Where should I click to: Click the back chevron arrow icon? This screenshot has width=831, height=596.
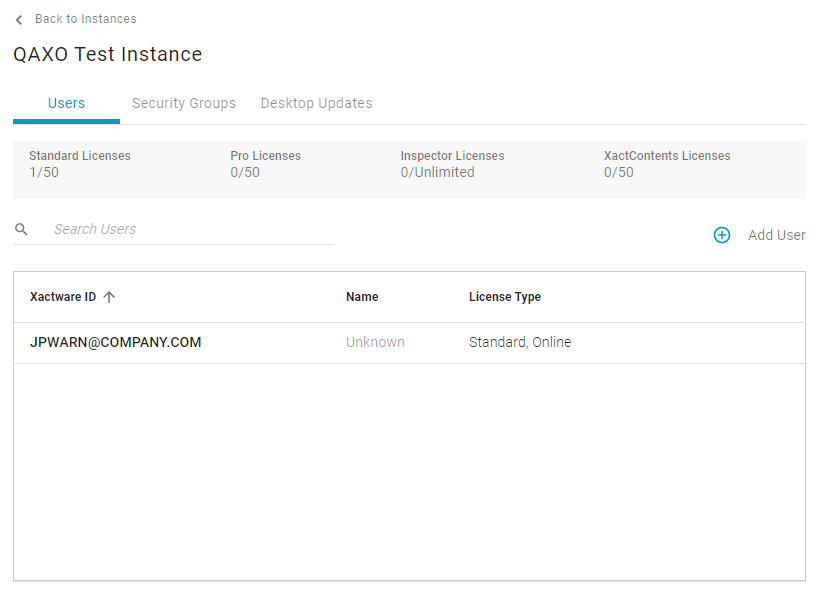click(x=19, y=20)
